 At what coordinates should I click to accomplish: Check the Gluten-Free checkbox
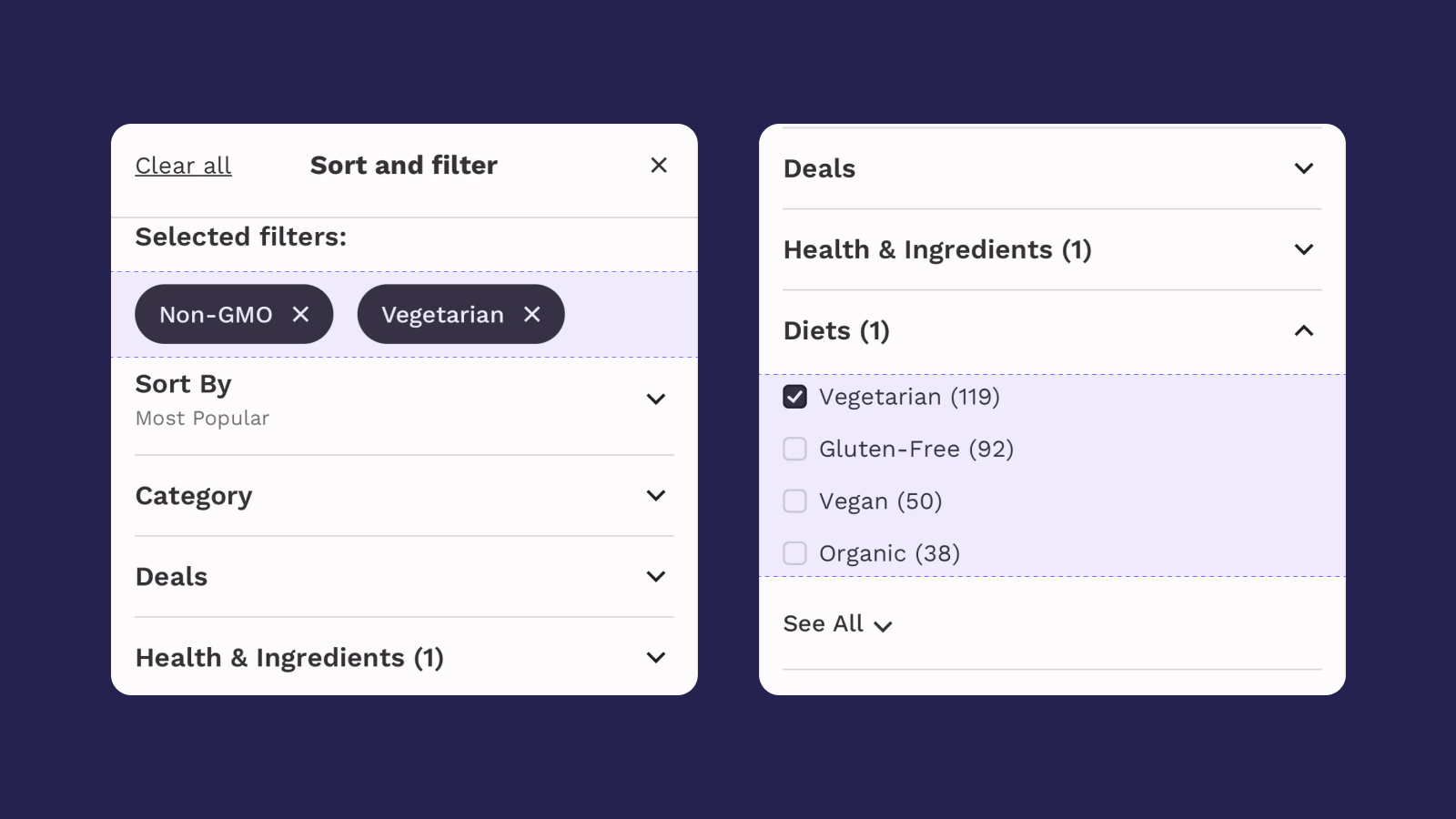point(794,449)
